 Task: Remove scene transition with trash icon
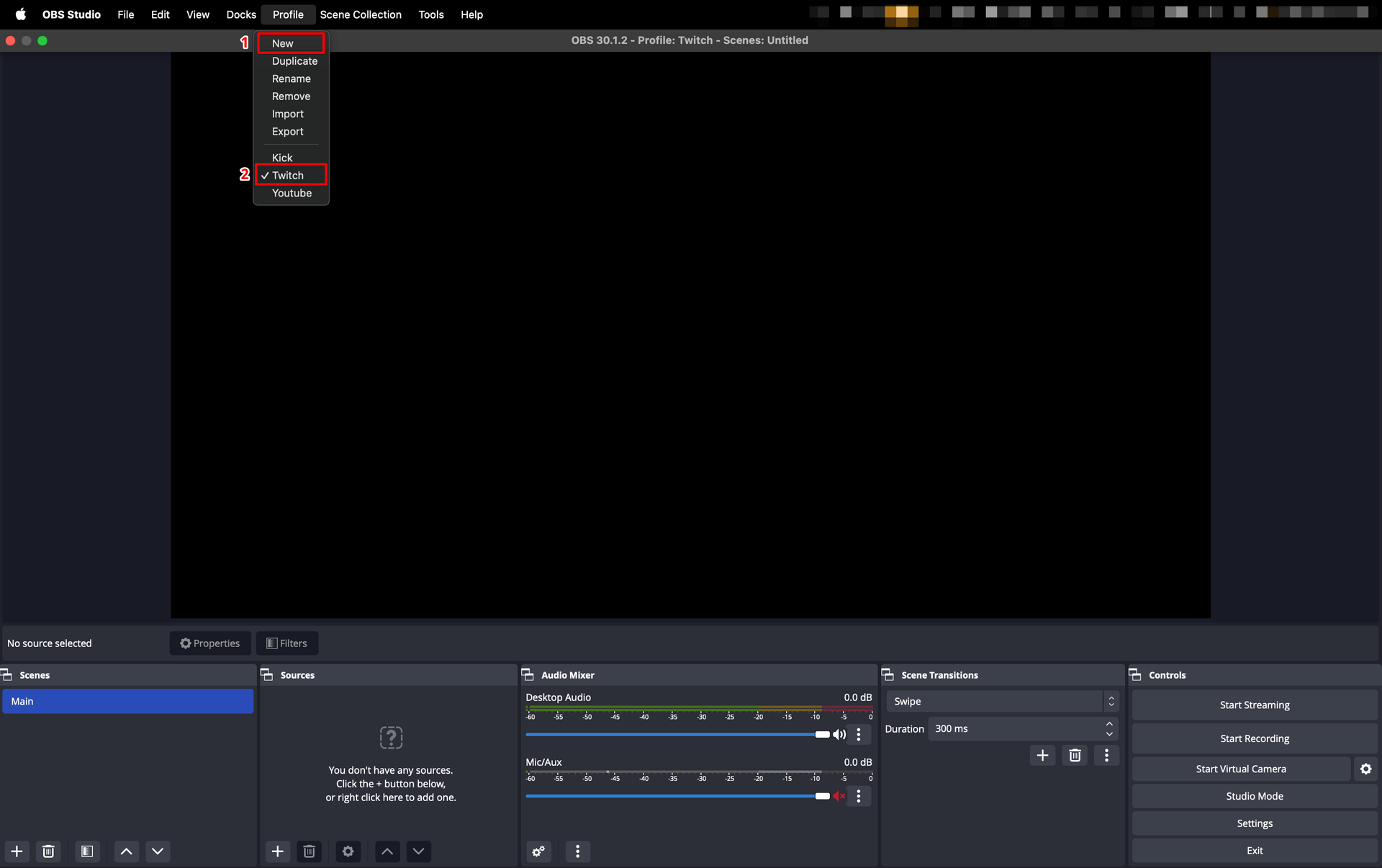coord(1075,755)
